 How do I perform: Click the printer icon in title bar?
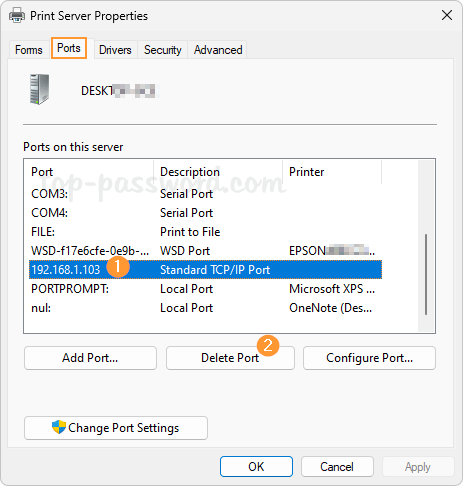point(17,15)
